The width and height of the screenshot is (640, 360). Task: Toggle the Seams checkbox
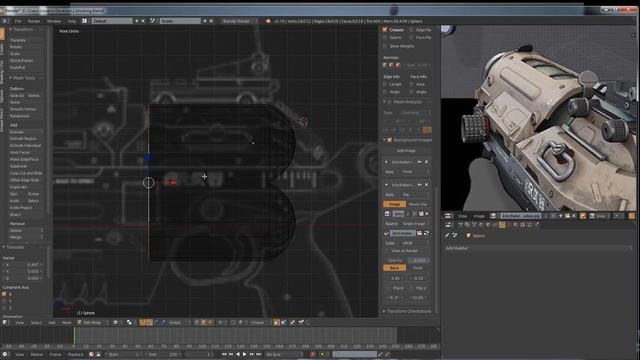(385, 38)
